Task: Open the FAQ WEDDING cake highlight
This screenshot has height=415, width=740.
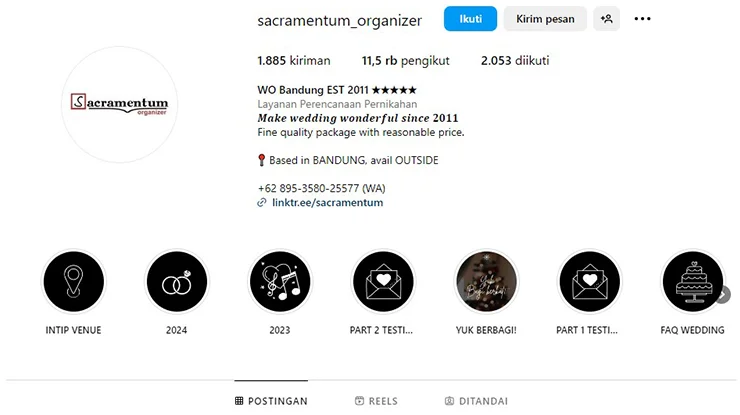Action: 693,282
